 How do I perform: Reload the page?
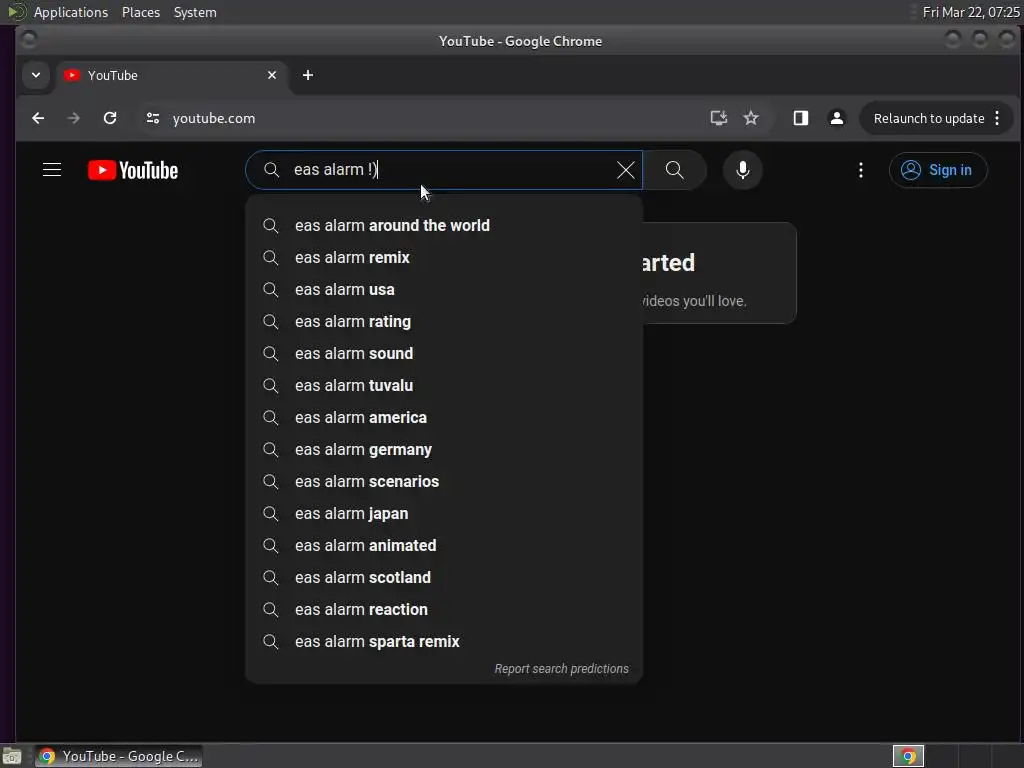110,118
